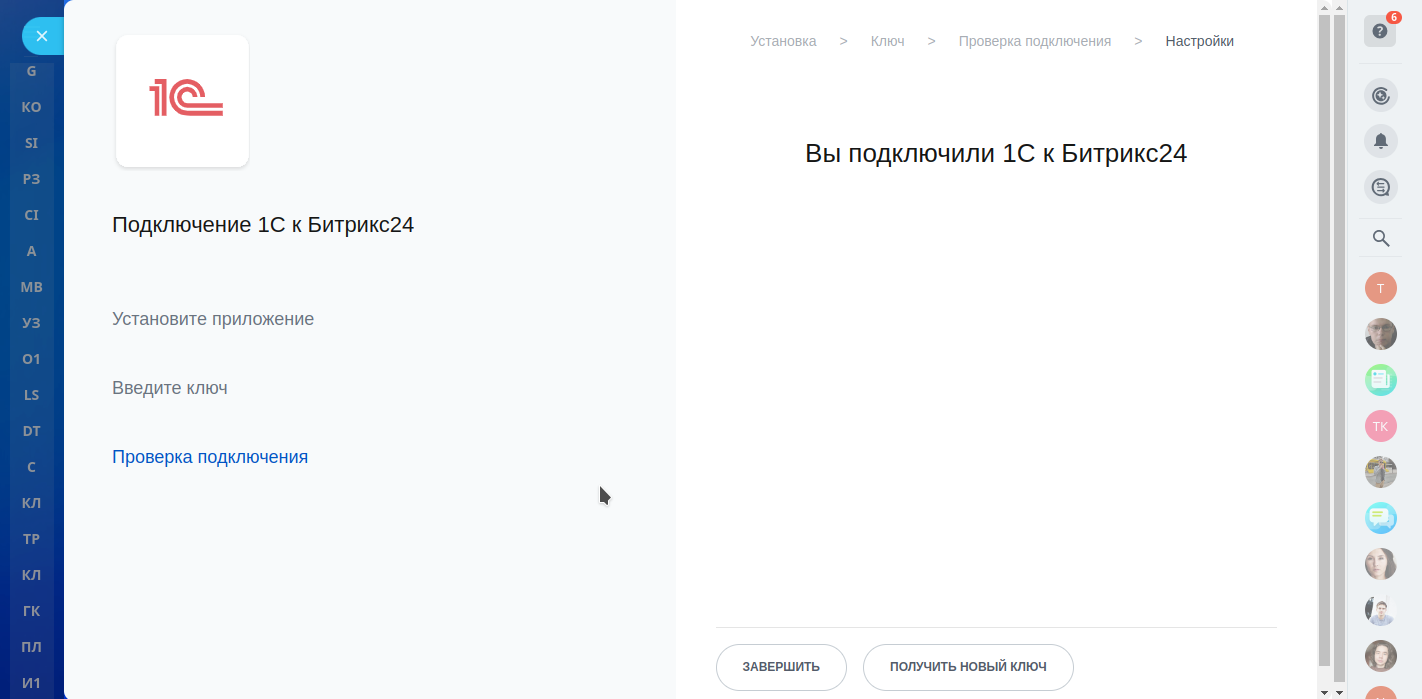Open the O1 item in left menu

pyautogui.click(x=31, y=359)
